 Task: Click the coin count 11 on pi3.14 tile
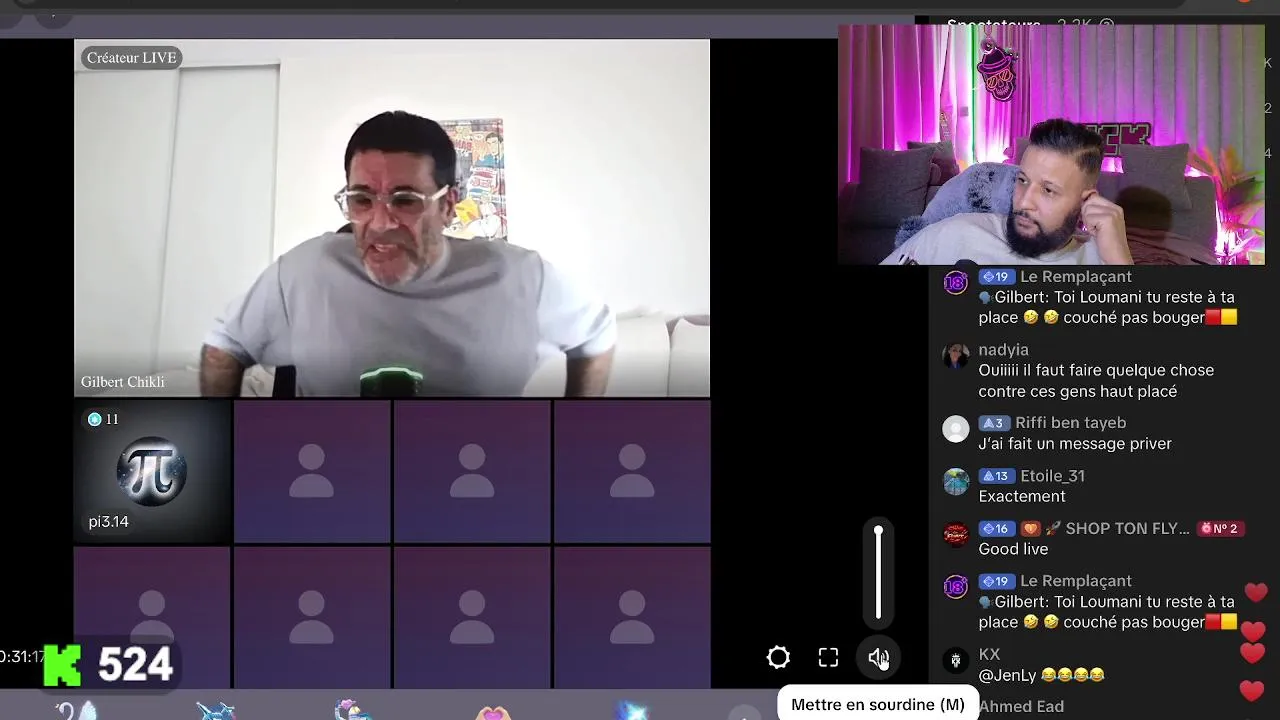pyautogui.click(x=103, y=419)
